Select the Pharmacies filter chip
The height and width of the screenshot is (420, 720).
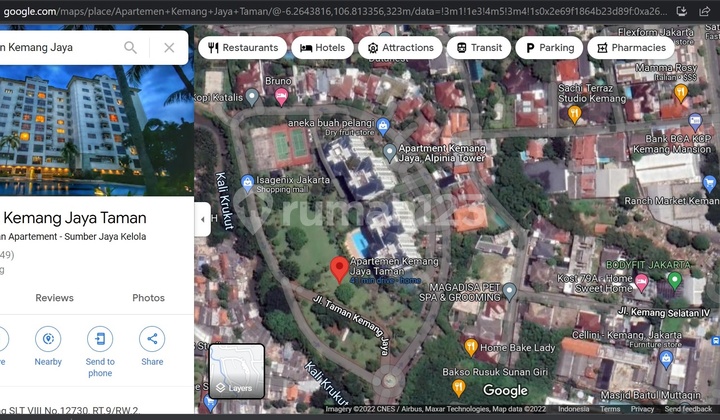[x=631, y=48]
